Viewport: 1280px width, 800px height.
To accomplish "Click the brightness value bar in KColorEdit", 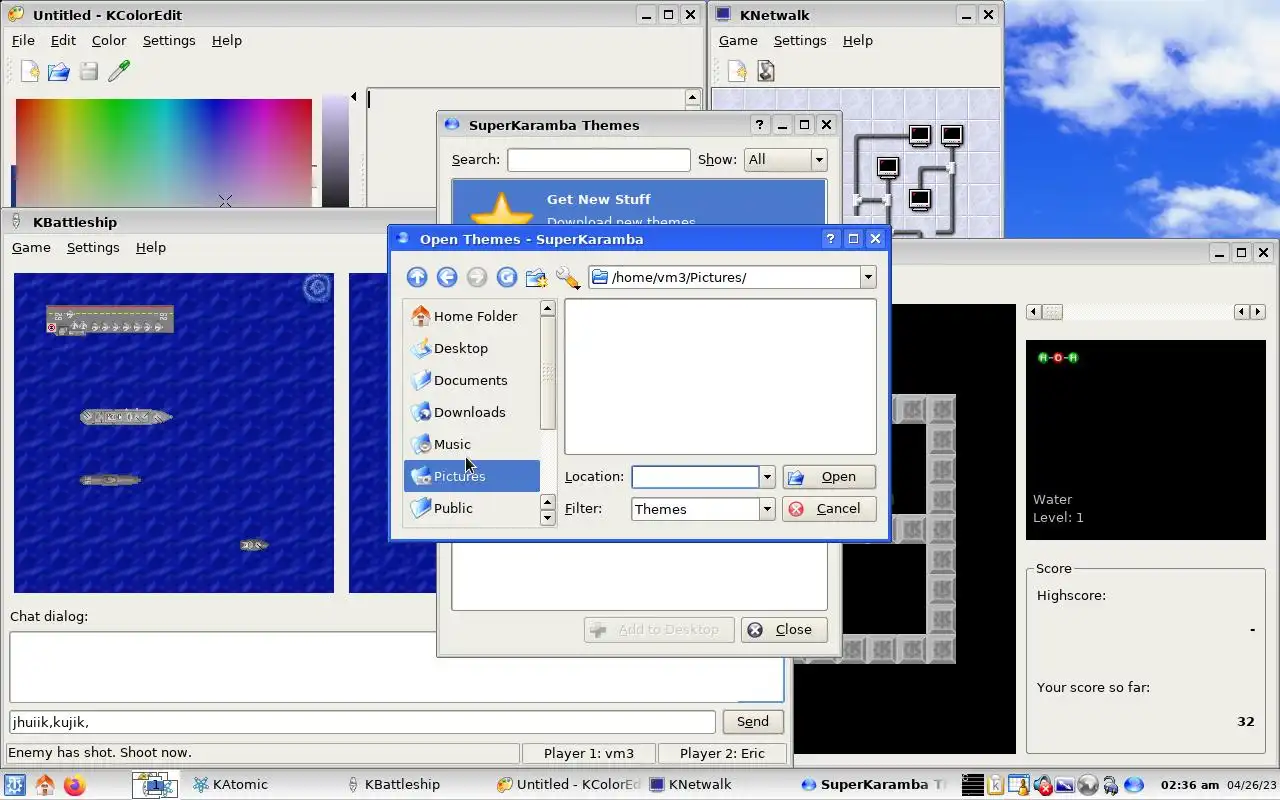I will [x=335, y=152].
